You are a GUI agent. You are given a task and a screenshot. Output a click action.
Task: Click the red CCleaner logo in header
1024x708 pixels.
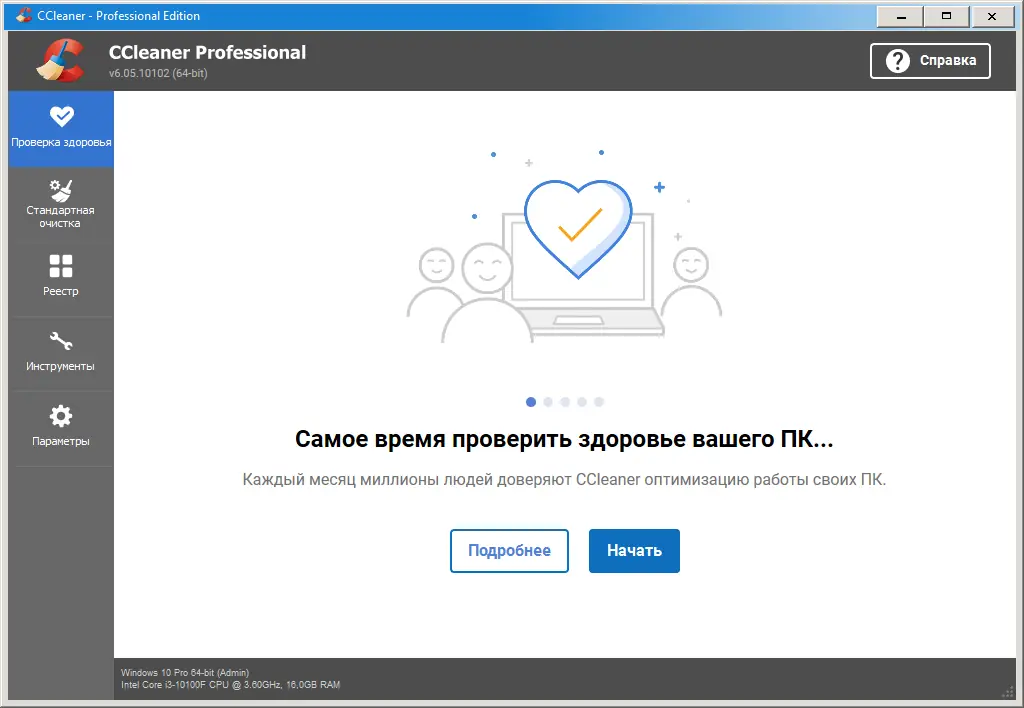coord(58,60)
